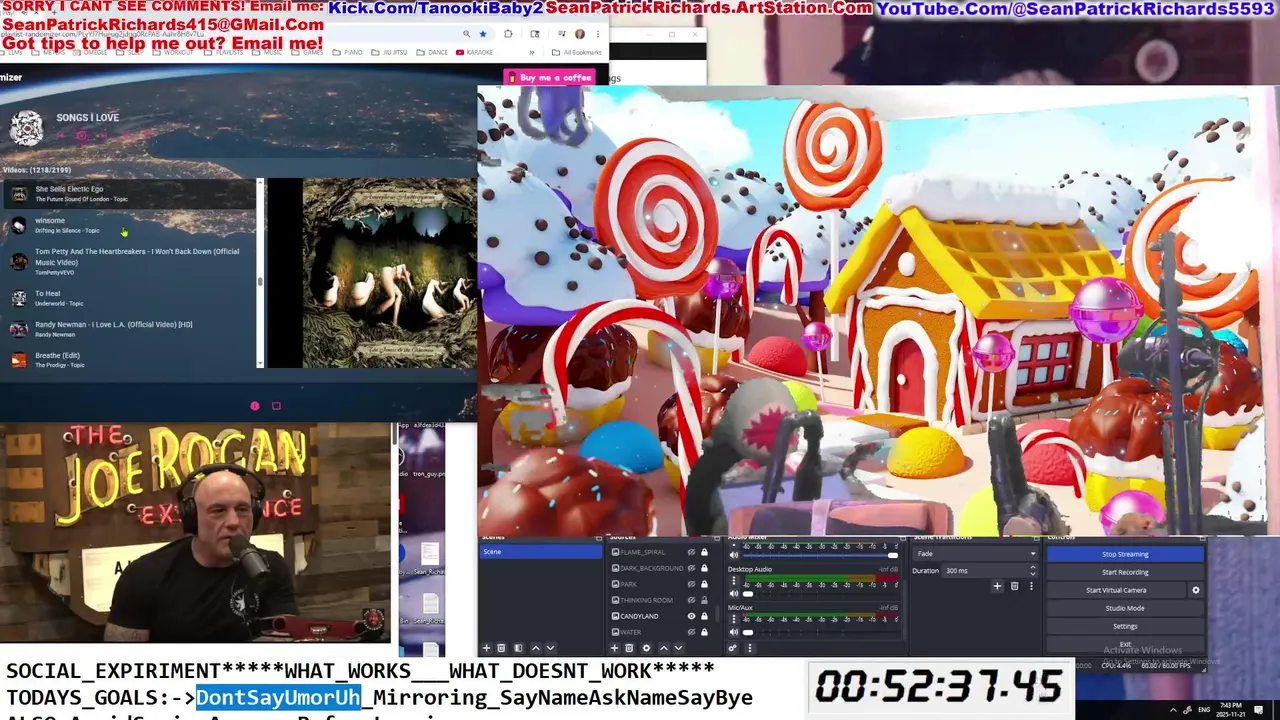Open transition properties dots menu
This screenshot has width=1280, height=720.
(x=1031, y=586)
